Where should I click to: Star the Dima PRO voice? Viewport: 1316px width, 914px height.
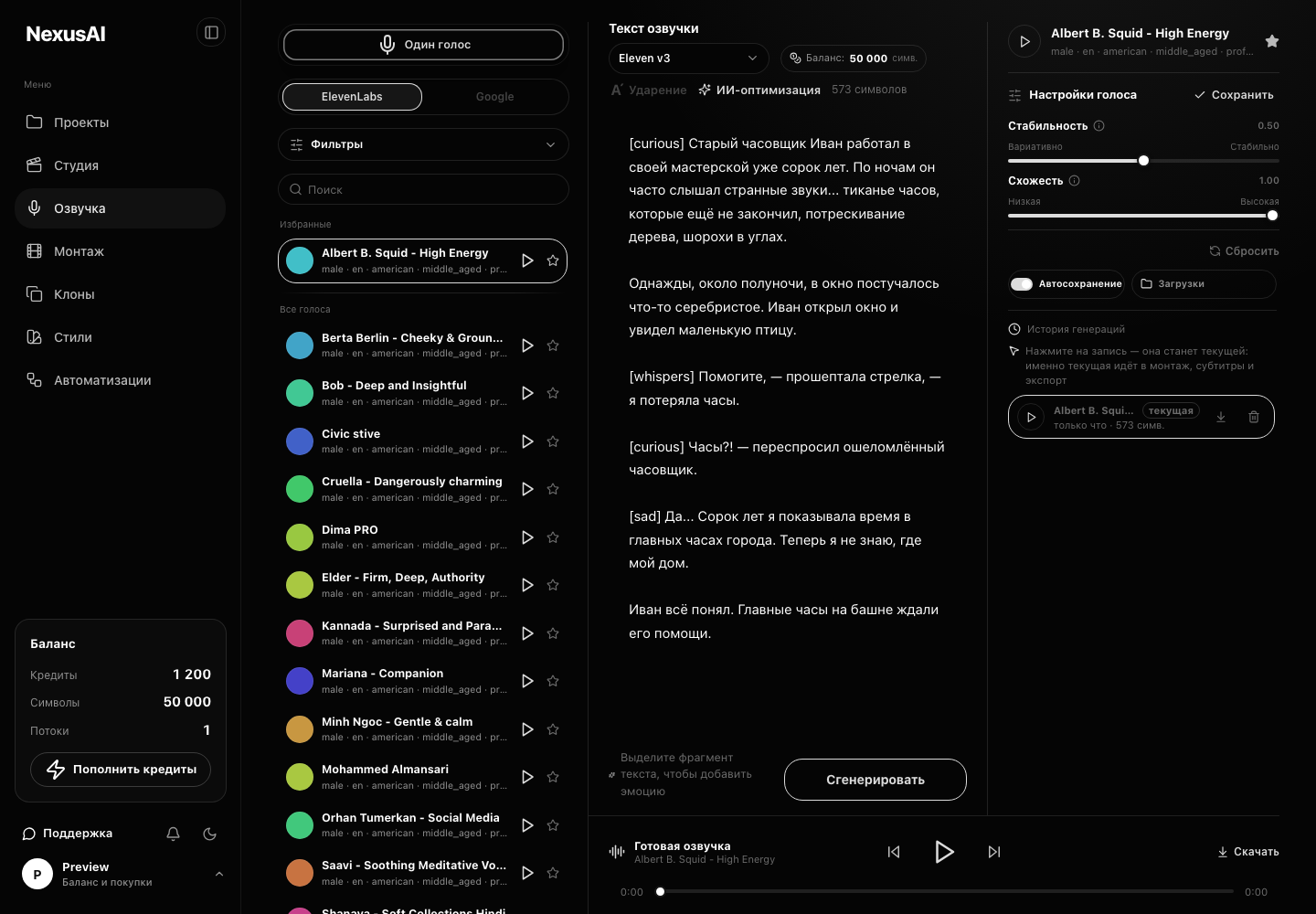tap(553, 537)
